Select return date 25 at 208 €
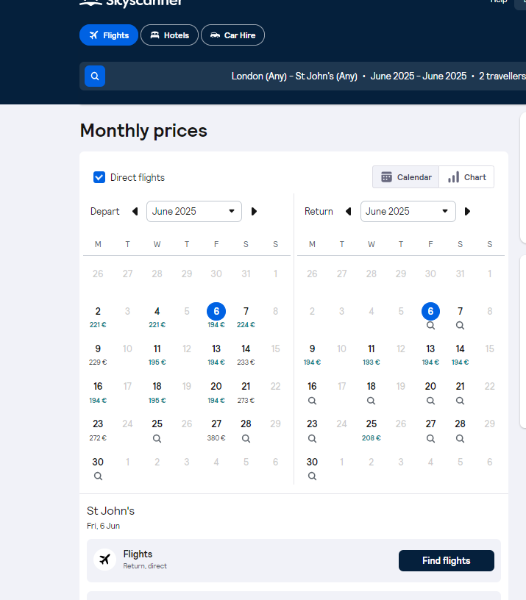Image resolution: width=526 pixels, height=600 pixels. coord(371,430)
